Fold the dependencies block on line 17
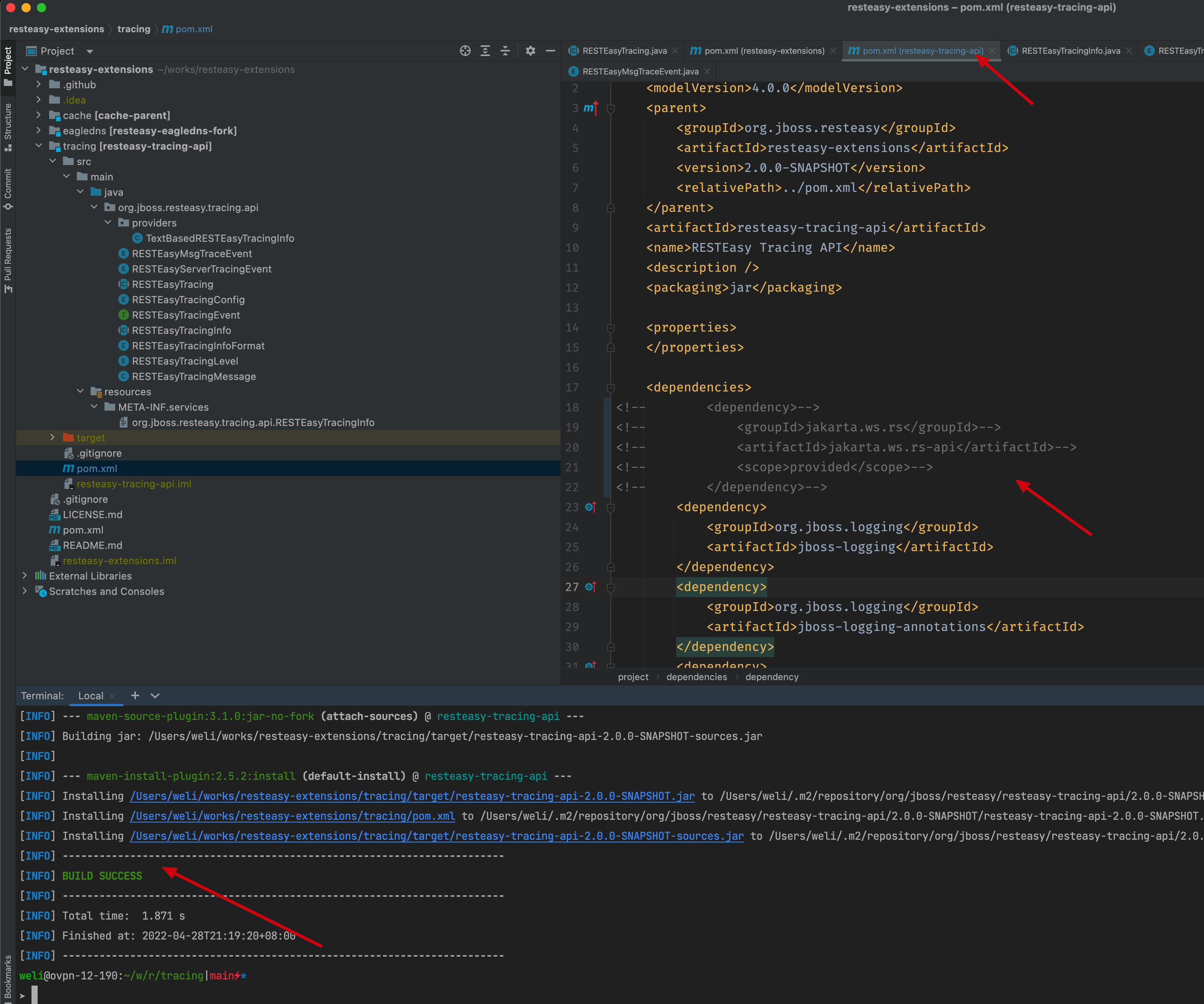Screen dimensions: 1204x1004 click(x=610, y=388)
